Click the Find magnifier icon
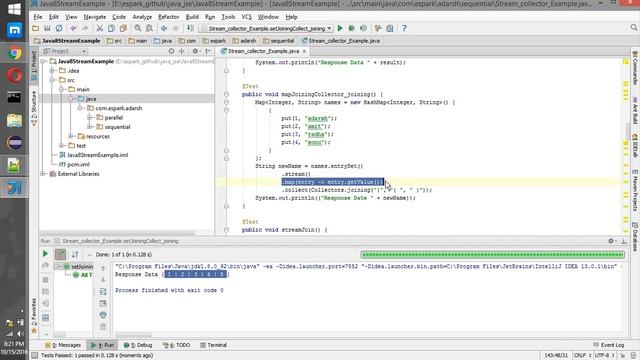 click(138, 28)
